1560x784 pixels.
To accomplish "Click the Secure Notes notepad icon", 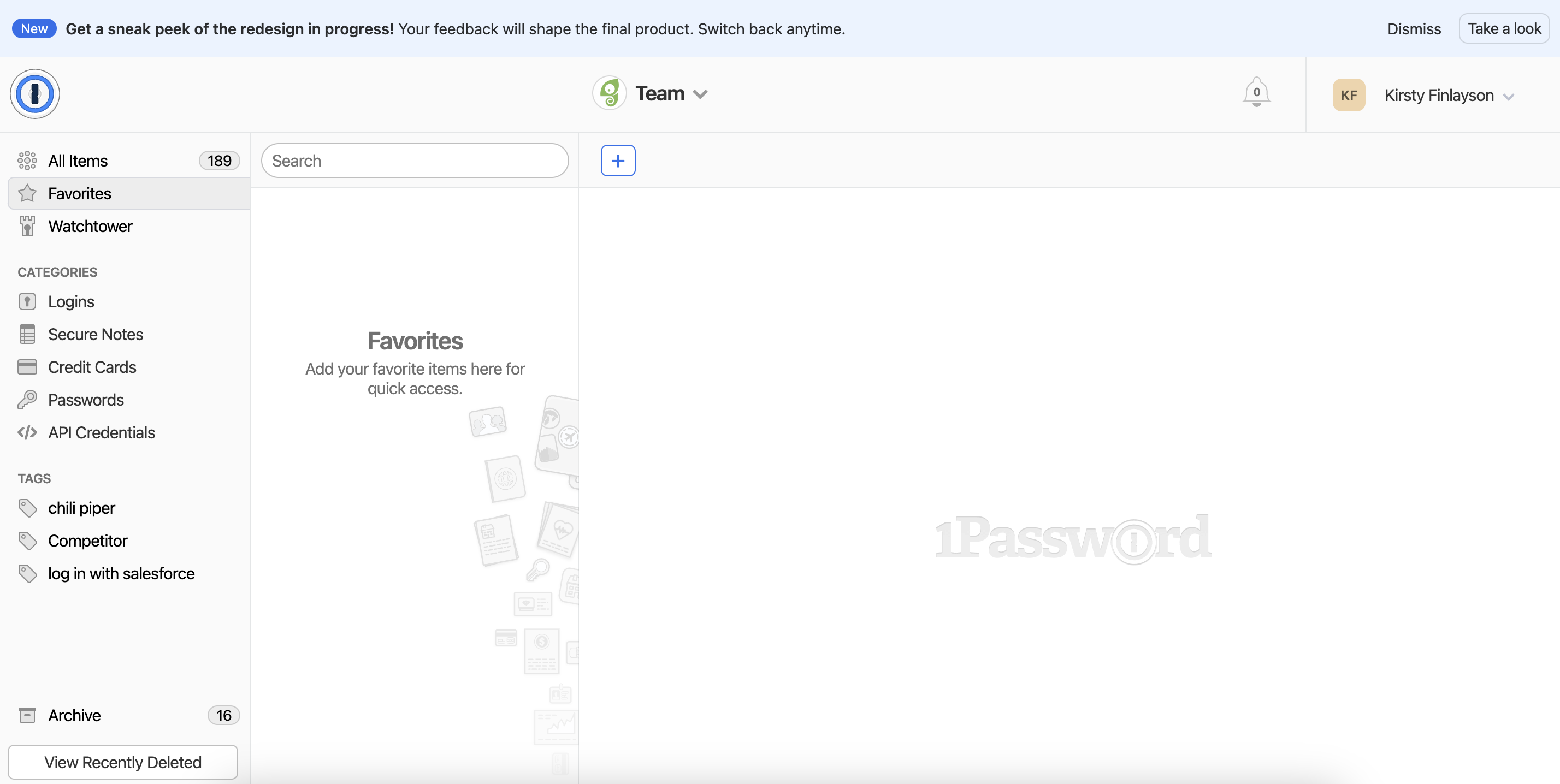I will [27, 334].
